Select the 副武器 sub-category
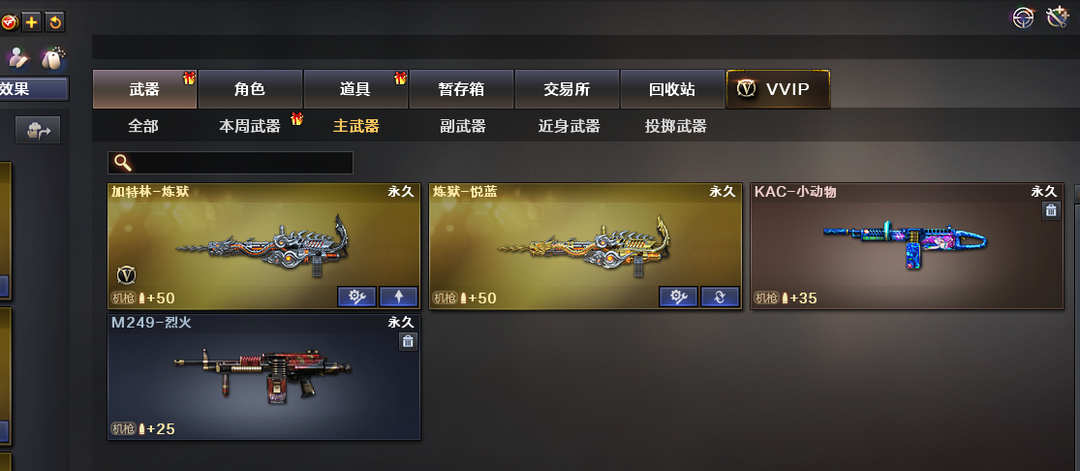This screenshot has height=471, width=1080. click(x=463, y=127)
